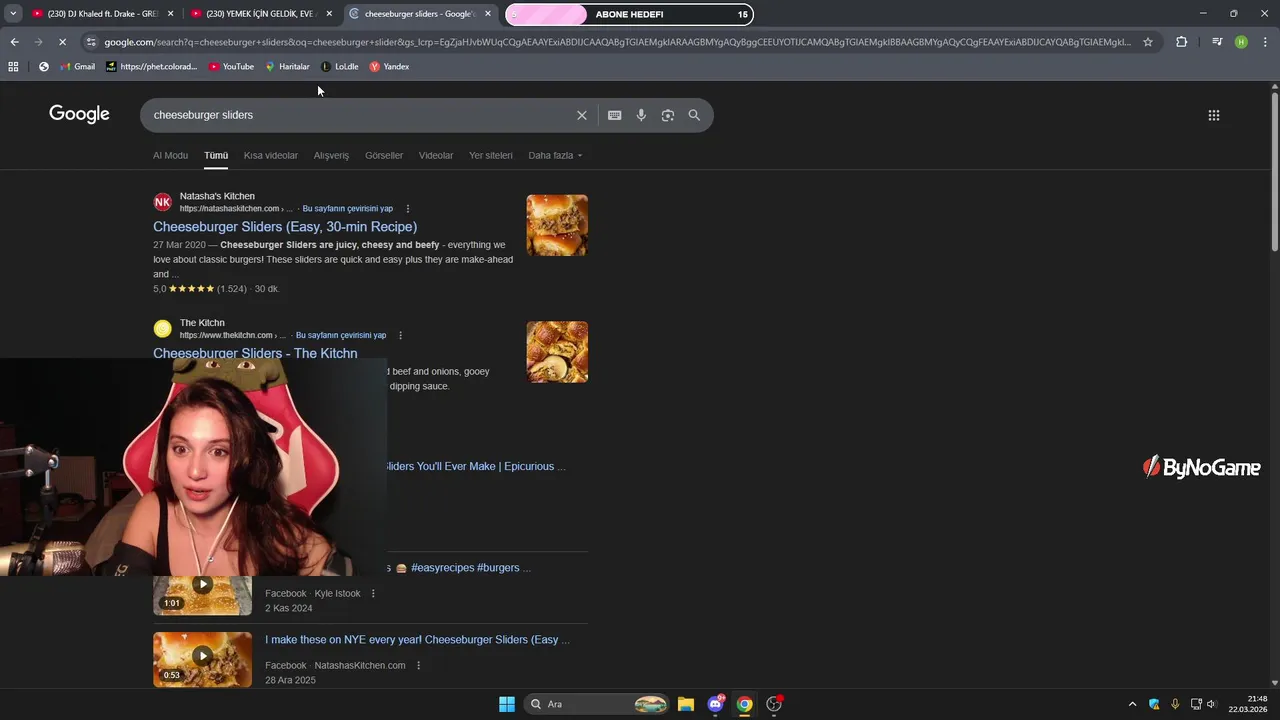Open the phet.colorado bookmark
The width and height of the screenshot is (1280, 720).
(151, 67)
